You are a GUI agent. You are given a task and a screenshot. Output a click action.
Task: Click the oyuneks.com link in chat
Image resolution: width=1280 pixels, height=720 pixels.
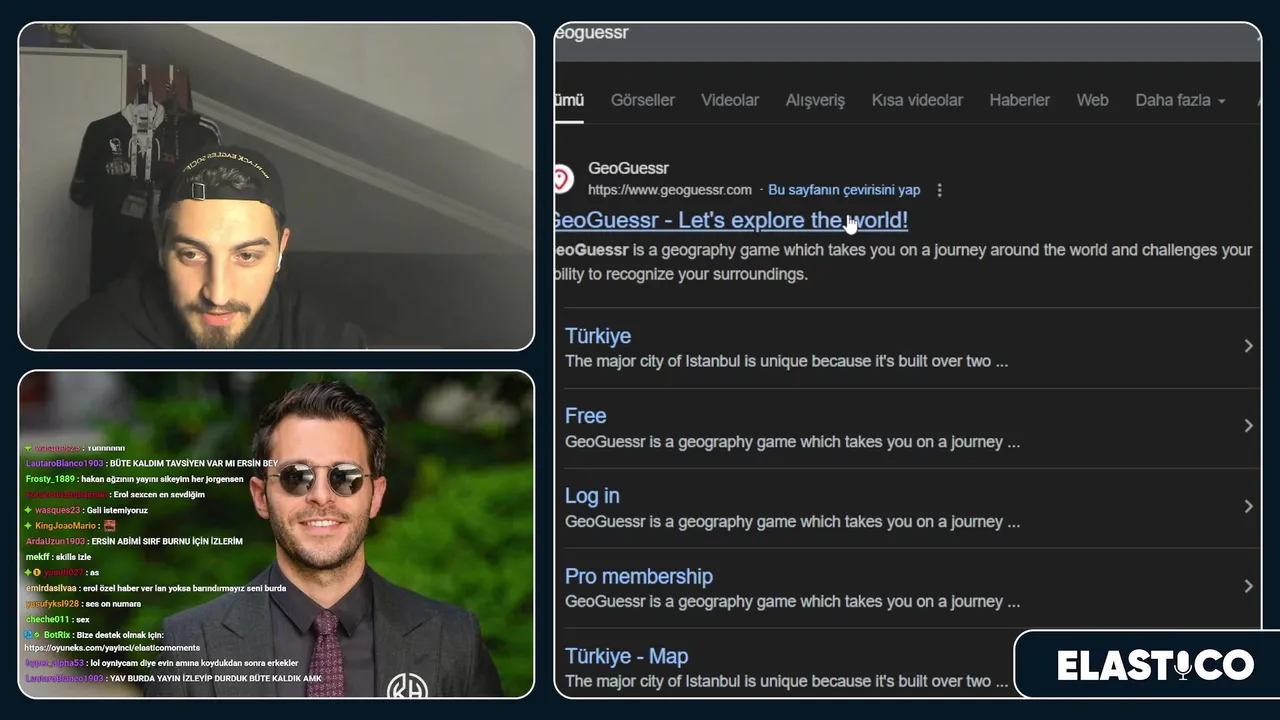pyautogui.click(x=112, y=648)
